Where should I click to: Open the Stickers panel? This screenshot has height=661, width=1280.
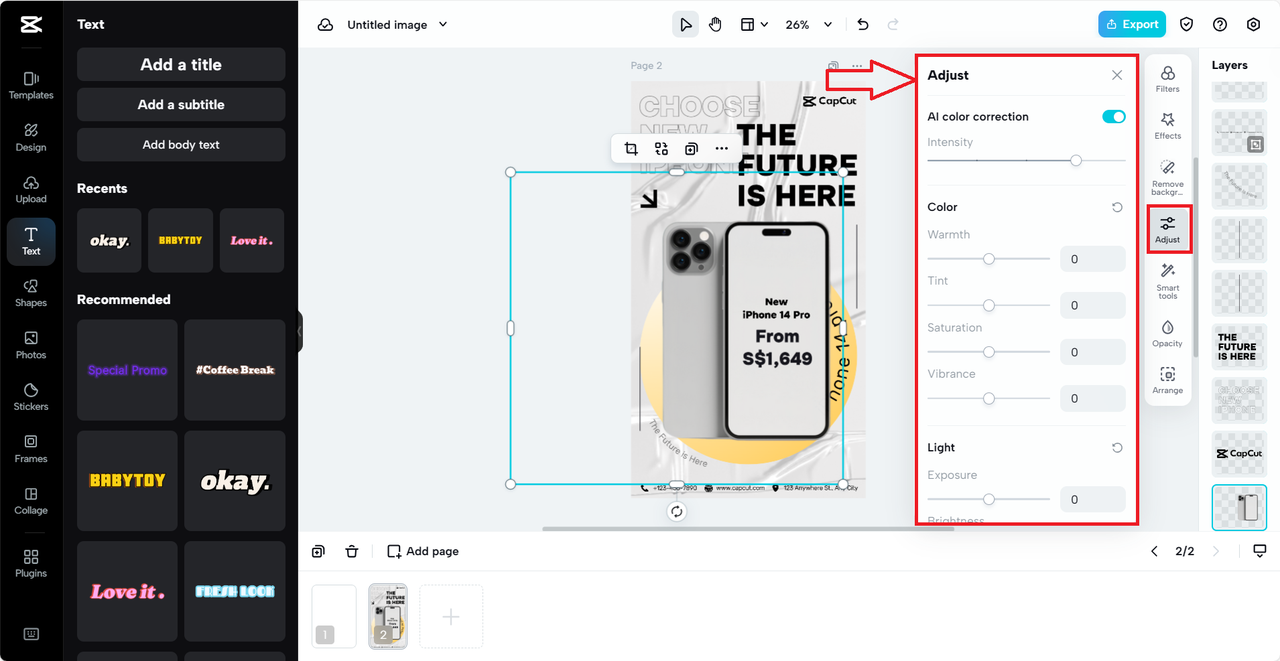(x=31, y=398)
